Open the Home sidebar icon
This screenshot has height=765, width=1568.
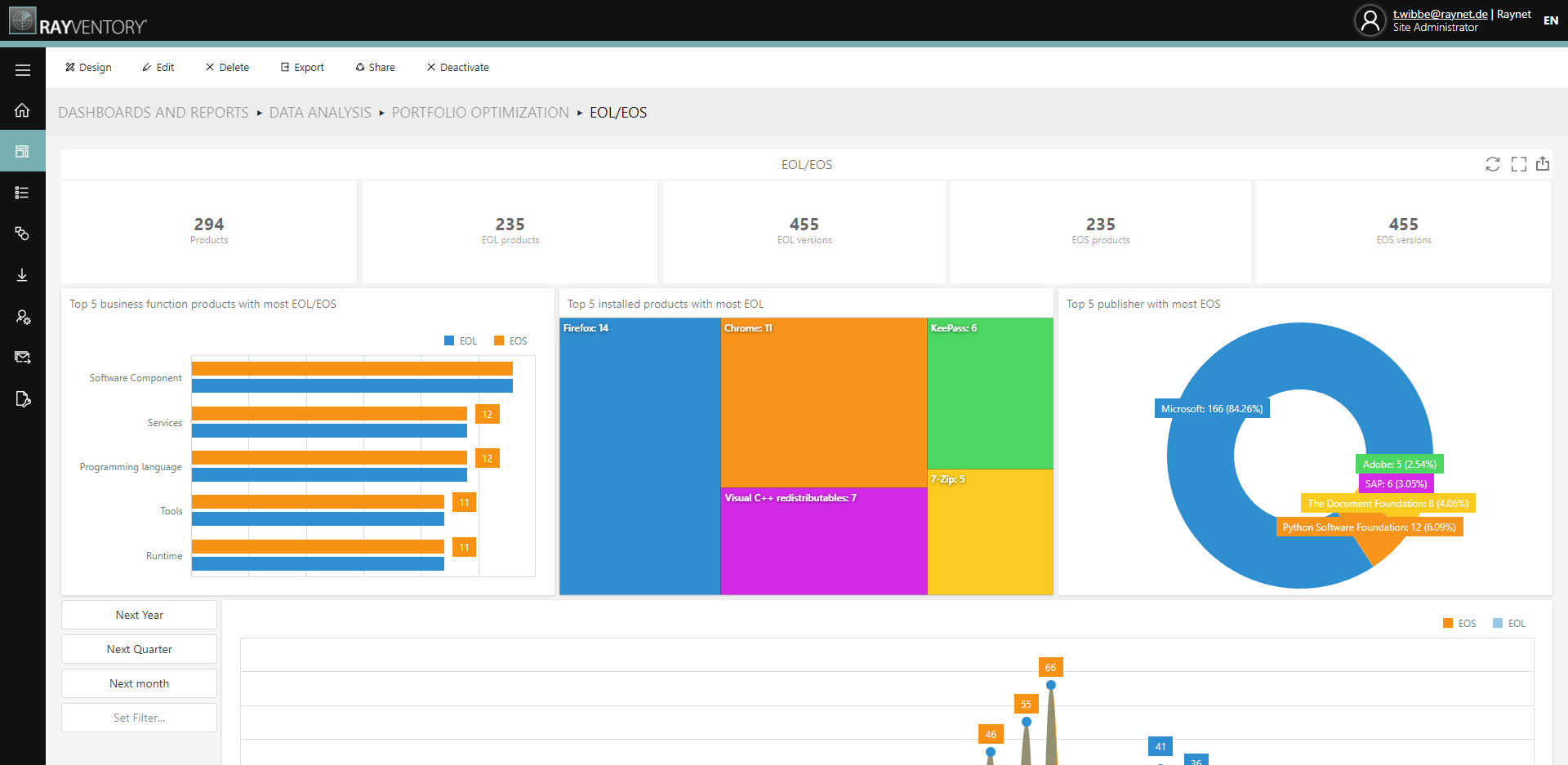[22, 110]
